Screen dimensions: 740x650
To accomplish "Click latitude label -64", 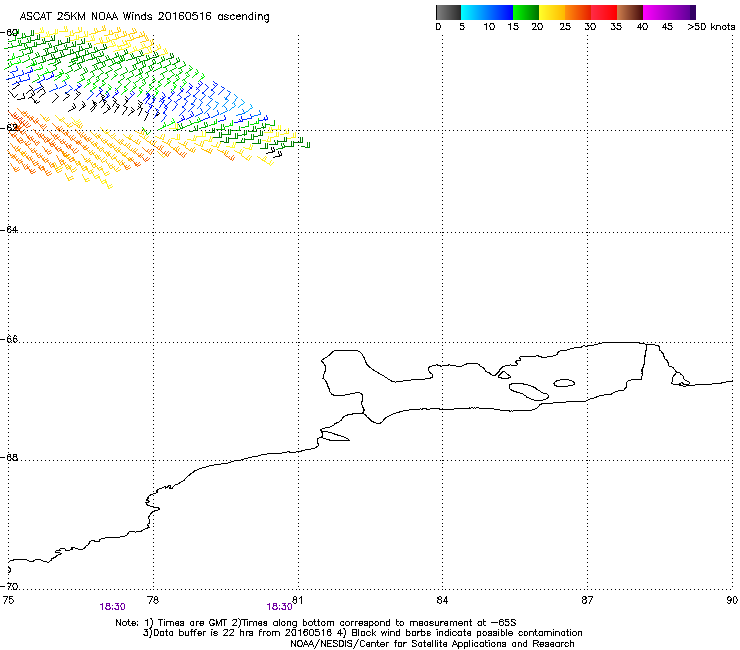I will point(9,229).
